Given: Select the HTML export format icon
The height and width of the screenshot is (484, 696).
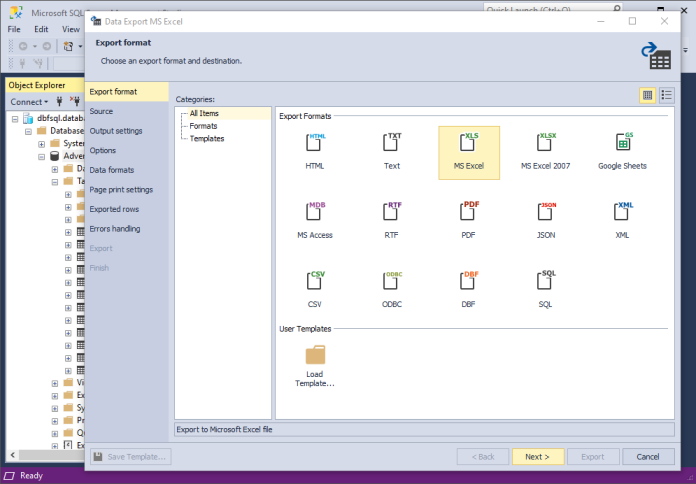Looking at the screenshot, I should (x=315, y=152).
